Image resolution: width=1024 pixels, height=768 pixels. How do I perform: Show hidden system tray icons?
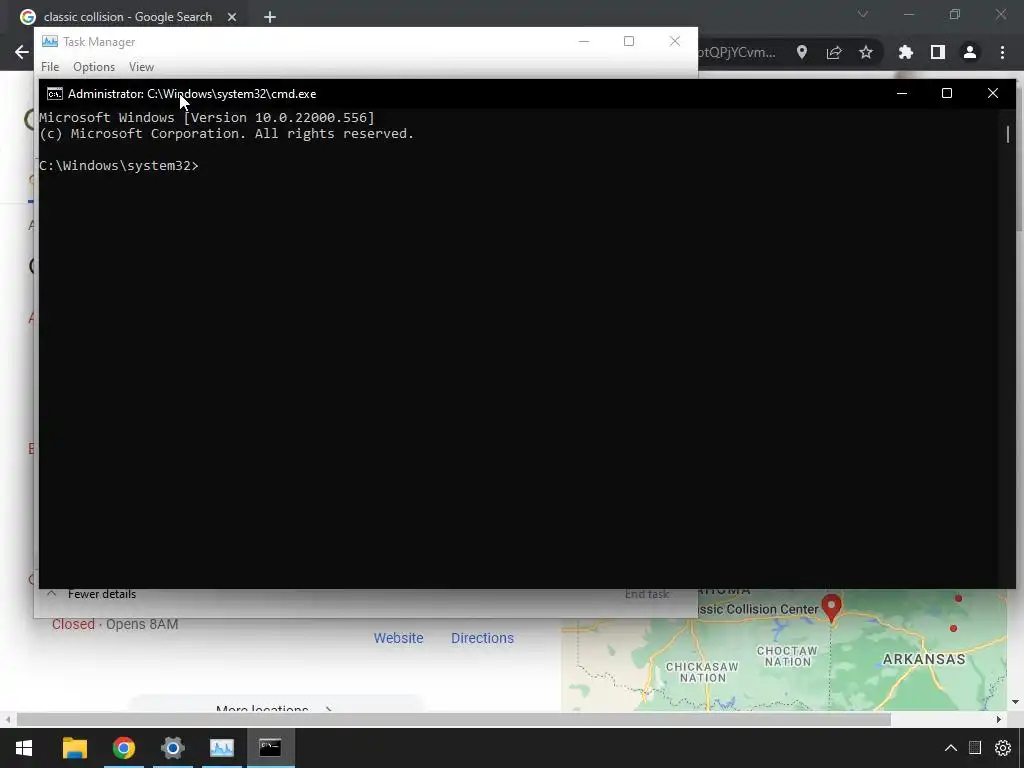(x=951, y=748)
